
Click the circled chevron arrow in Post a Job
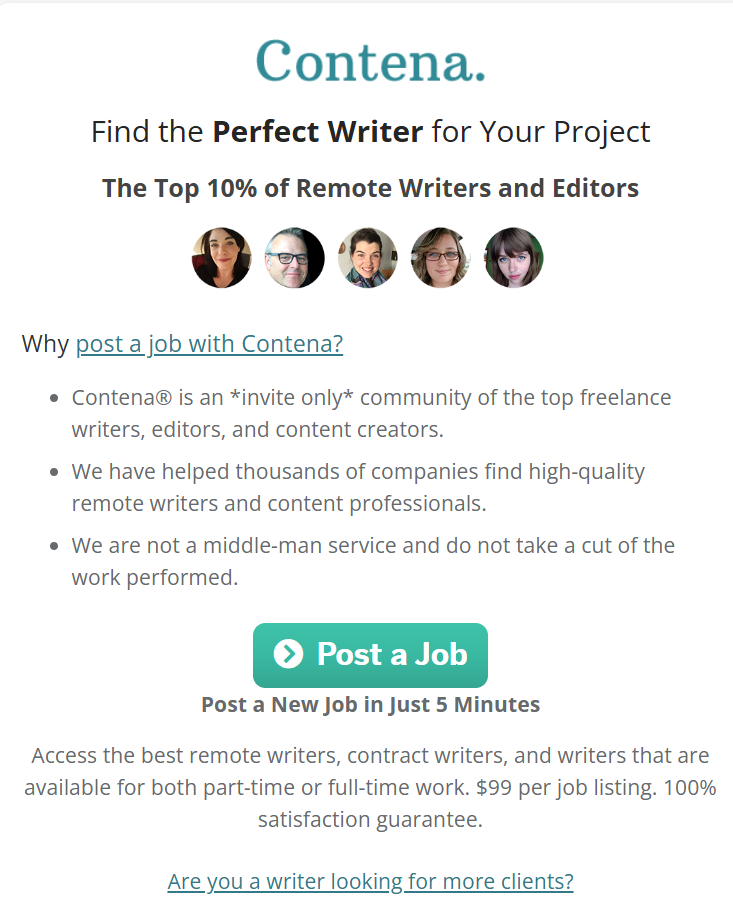pyautogui.click(x=289, y=654)
